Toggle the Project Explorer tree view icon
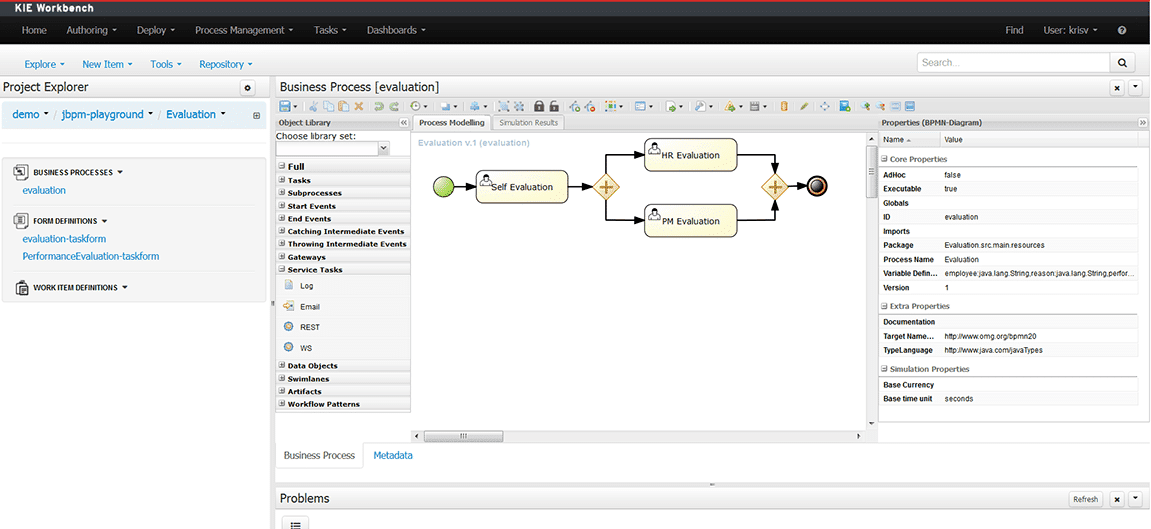This screenshot has height=529, width=1151. [256, 115]
